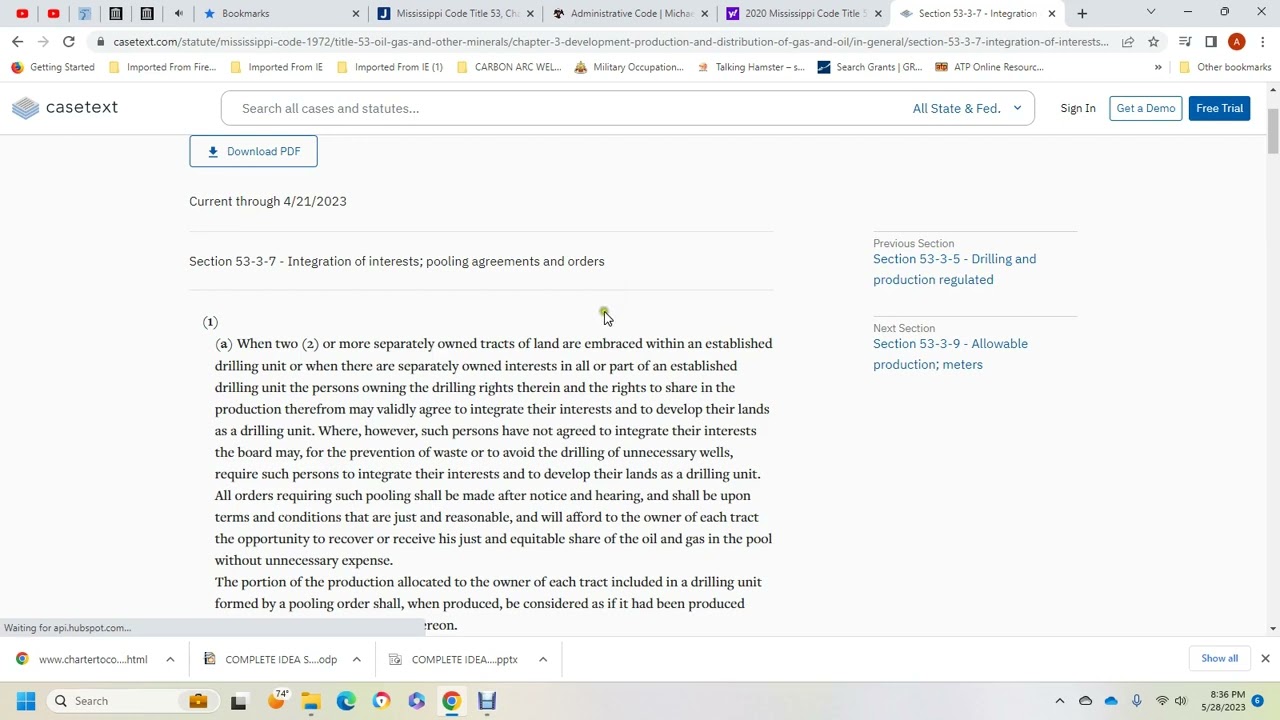Open the share page icon in address bar
This screenshot has width=1280, height=720.
1128,42
